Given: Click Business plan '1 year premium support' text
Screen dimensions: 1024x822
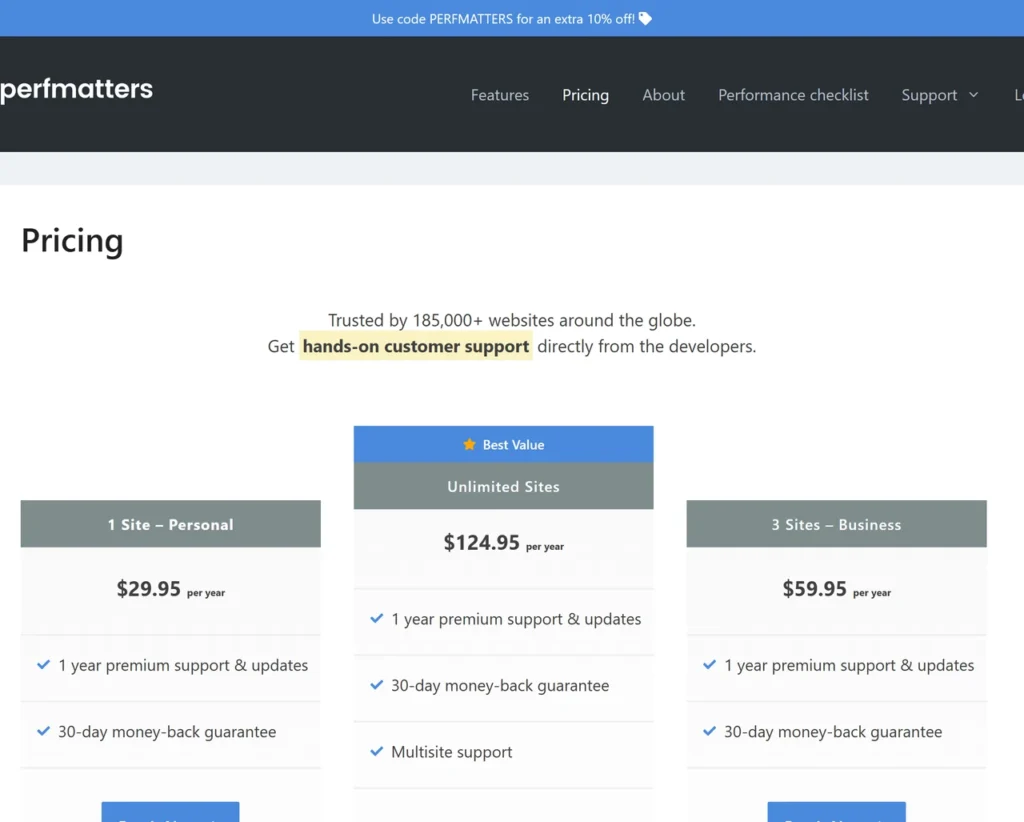Looking at the screenshot, I should 849,665.
